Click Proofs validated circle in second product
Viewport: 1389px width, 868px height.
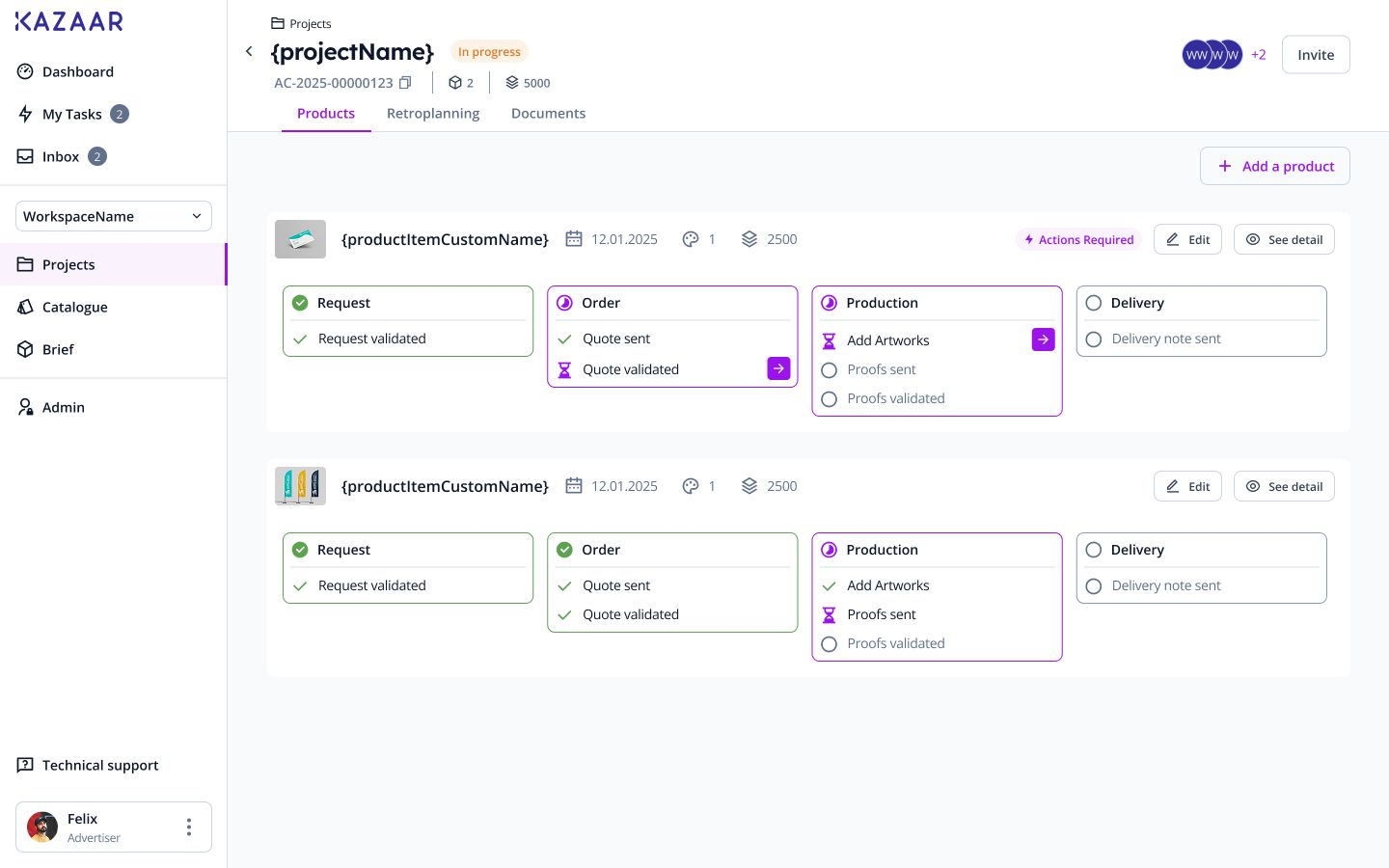point(829,644)
